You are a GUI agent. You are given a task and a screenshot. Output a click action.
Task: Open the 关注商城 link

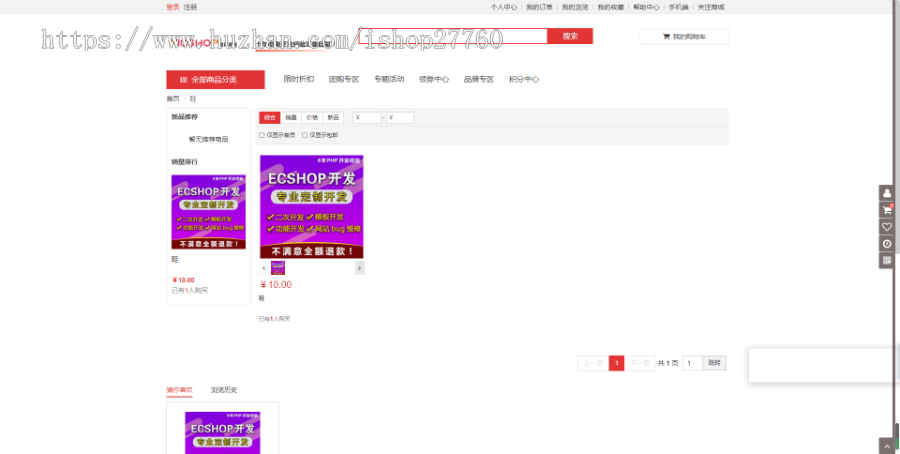[x=711, y=7]
